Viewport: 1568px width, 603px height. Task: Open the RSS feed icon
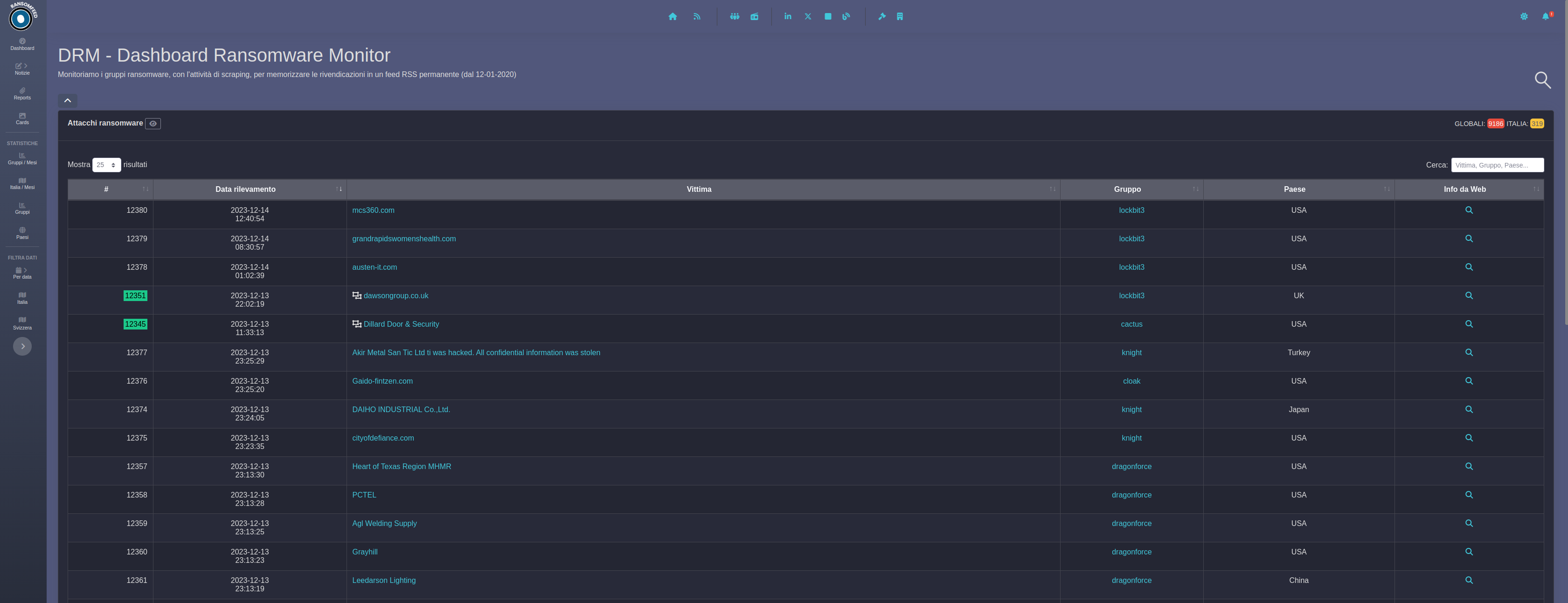(x=697, y=16)
